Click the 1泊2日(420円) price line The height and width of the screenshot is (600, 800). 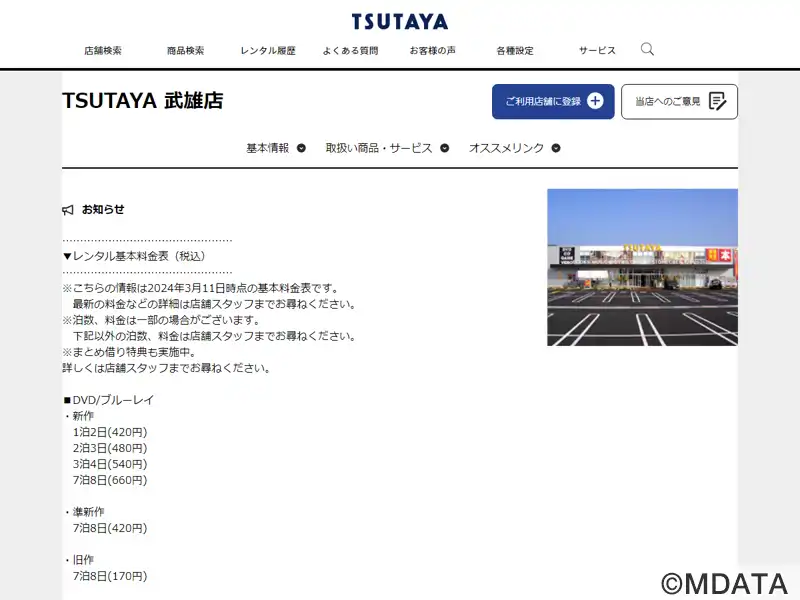[110, 432]
